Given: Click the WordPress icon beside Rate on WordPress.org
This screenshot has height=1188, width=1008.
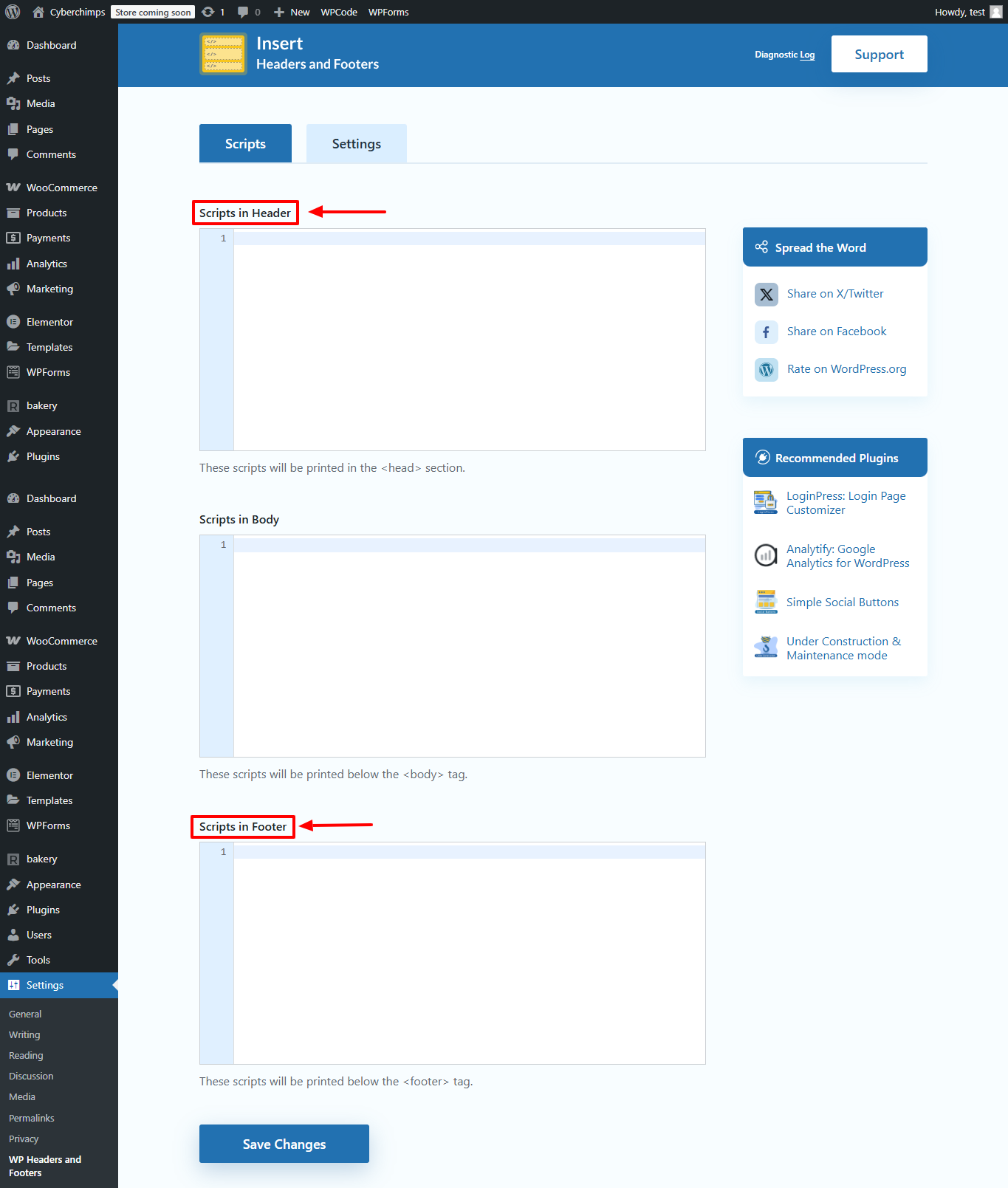Looking at the screenshot, I should click(x=767, y=370).
